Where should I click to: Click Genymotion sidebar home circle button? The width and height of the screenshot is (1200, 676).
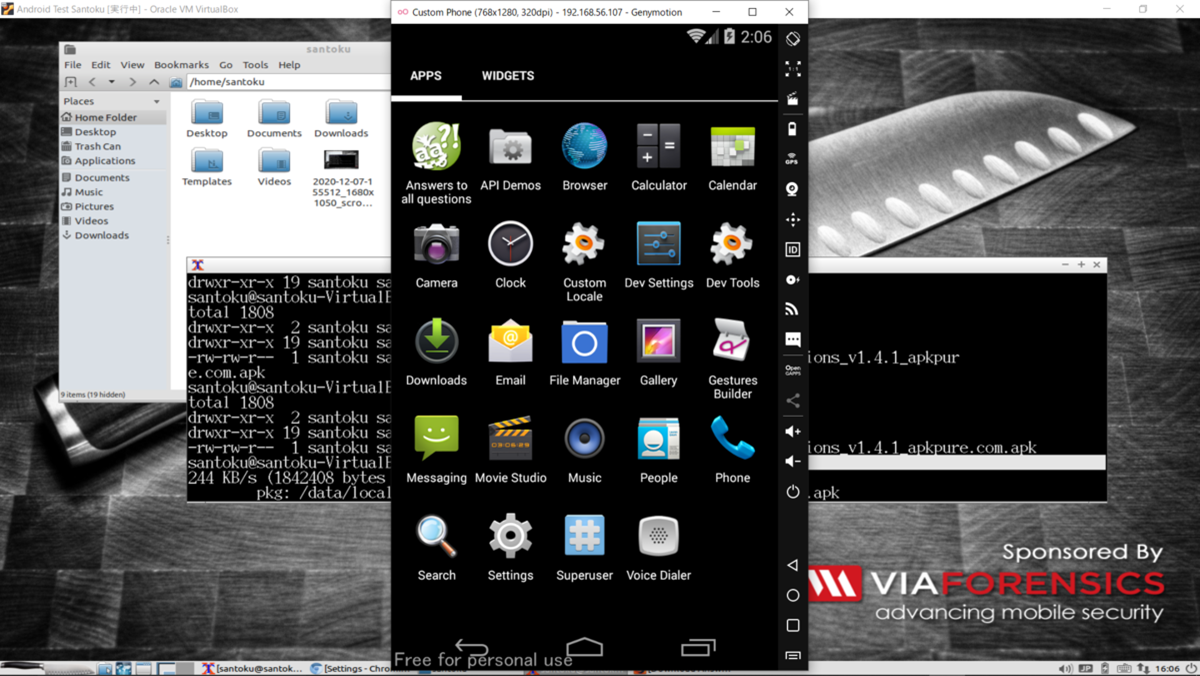(793, 595)
